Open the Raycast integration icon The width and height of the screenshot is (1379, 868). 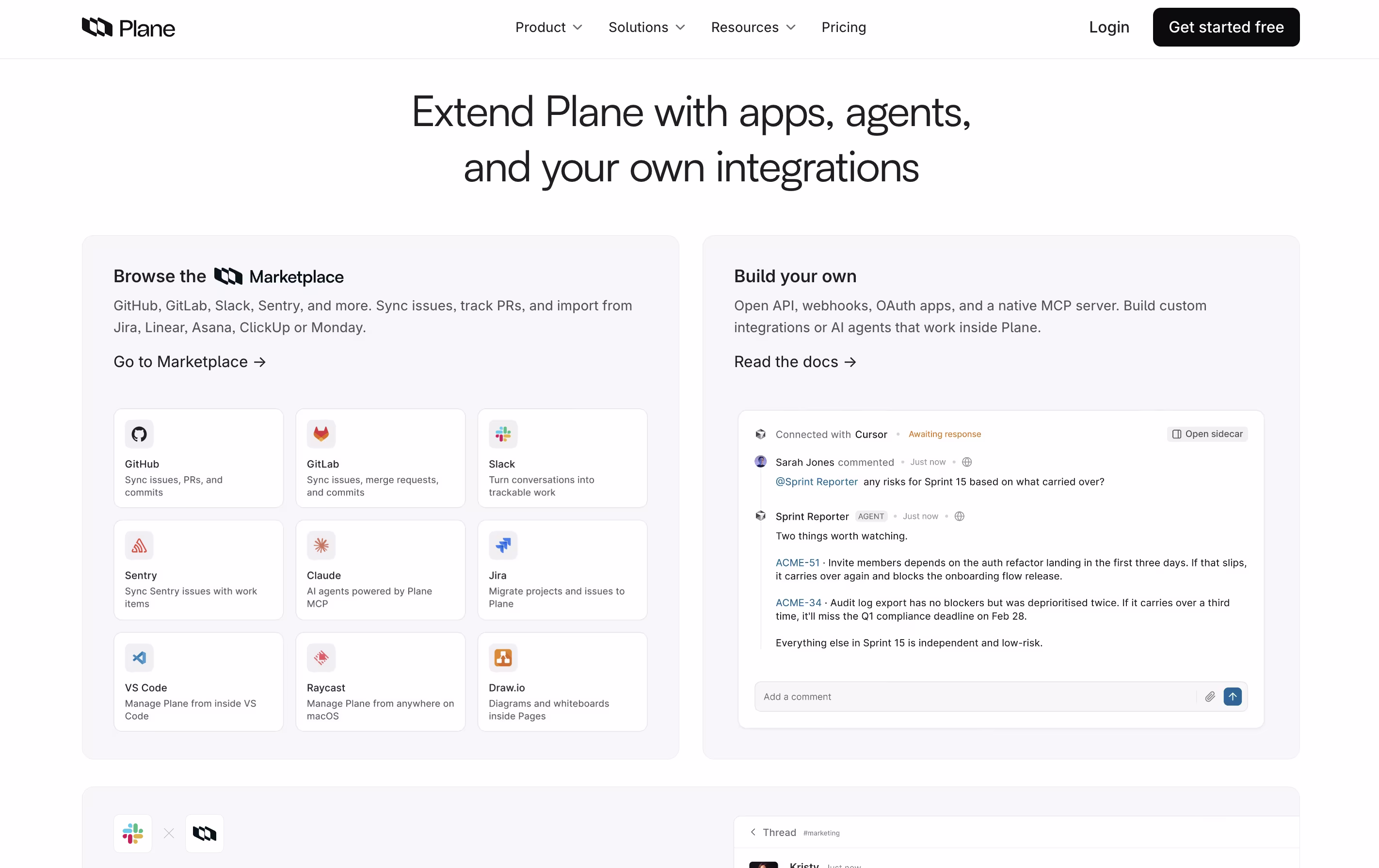click(321, 657)
